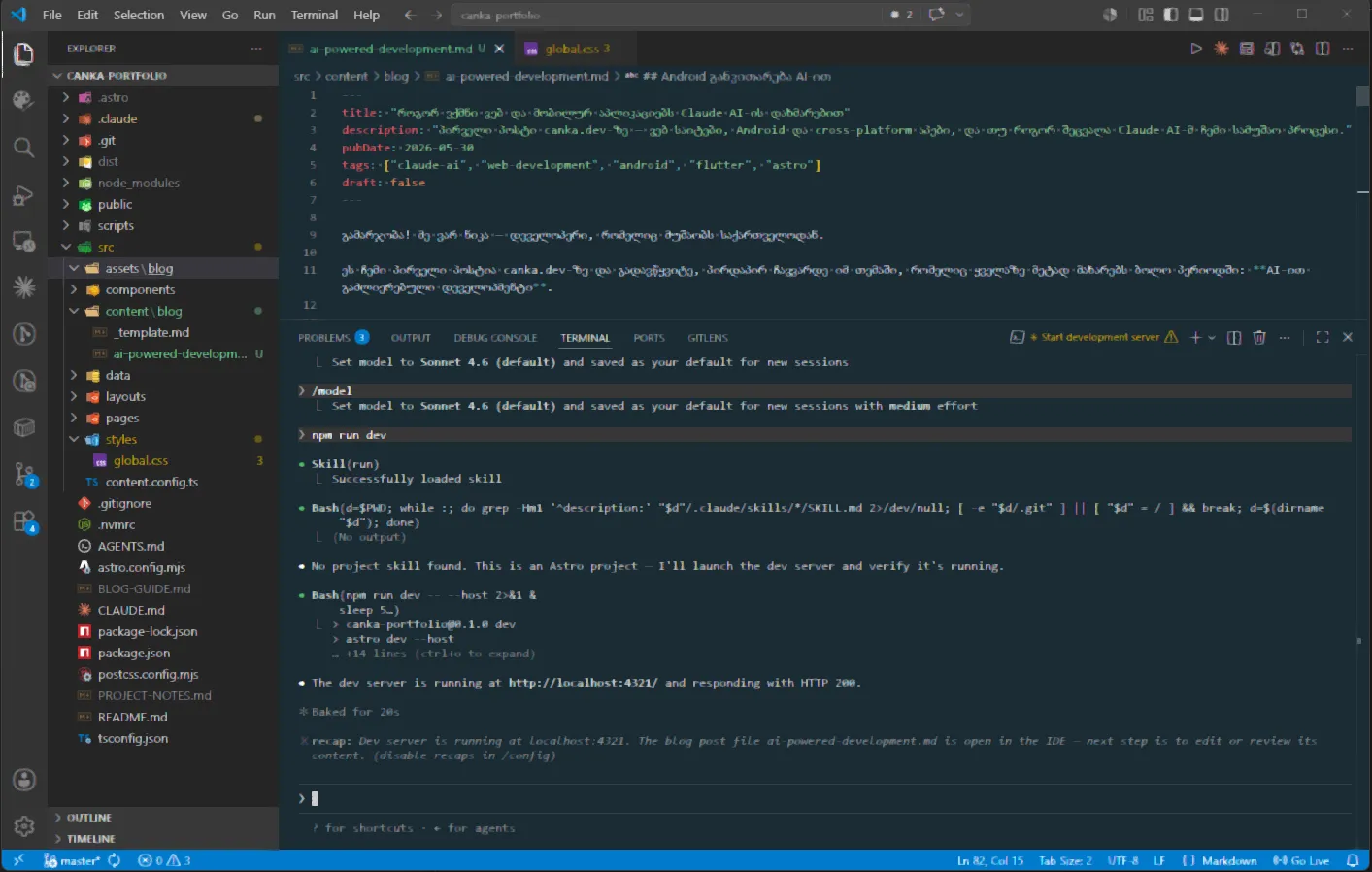This screenshot has height=872, width=1372.
Task: Open the Help menu
Action: point(366,15)
